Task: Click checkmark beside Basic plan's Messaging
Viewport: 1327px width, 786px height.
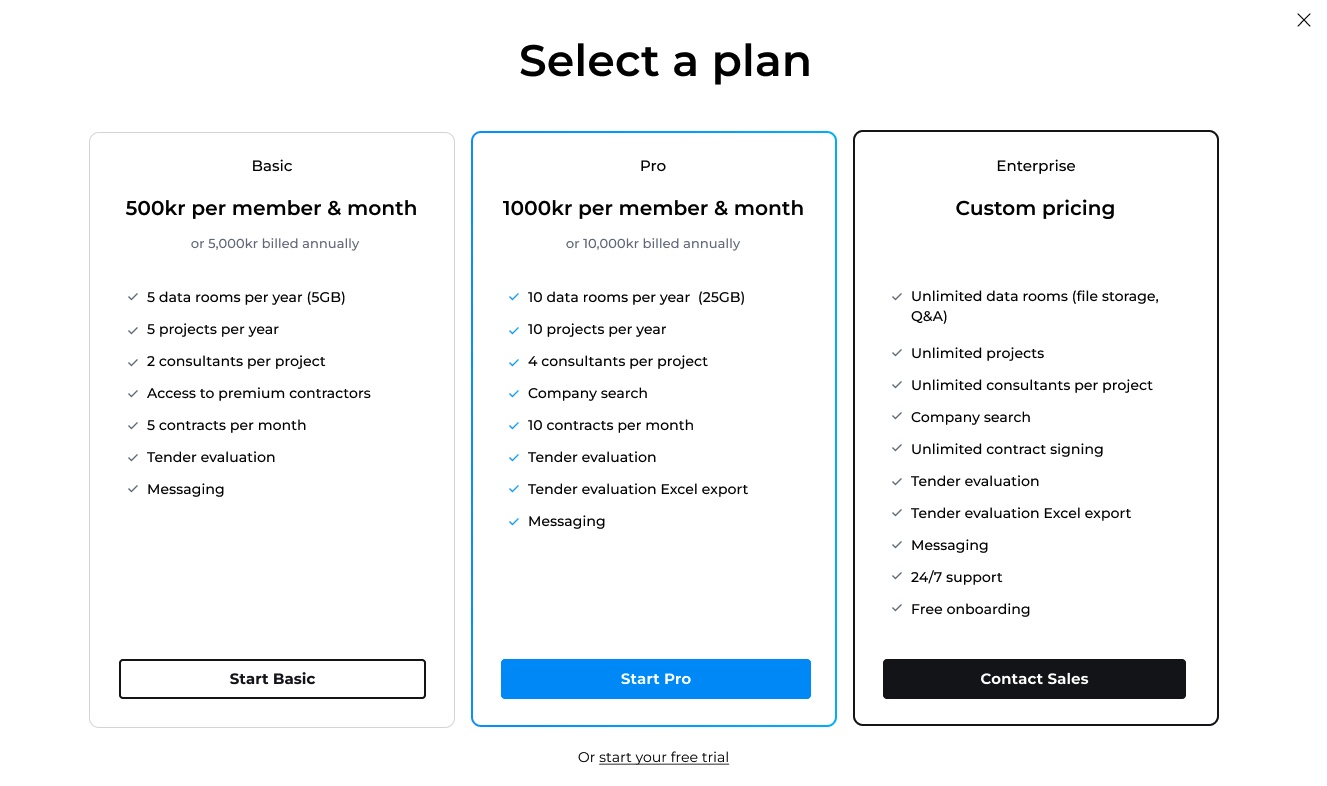Action: (x=132, y=489)
